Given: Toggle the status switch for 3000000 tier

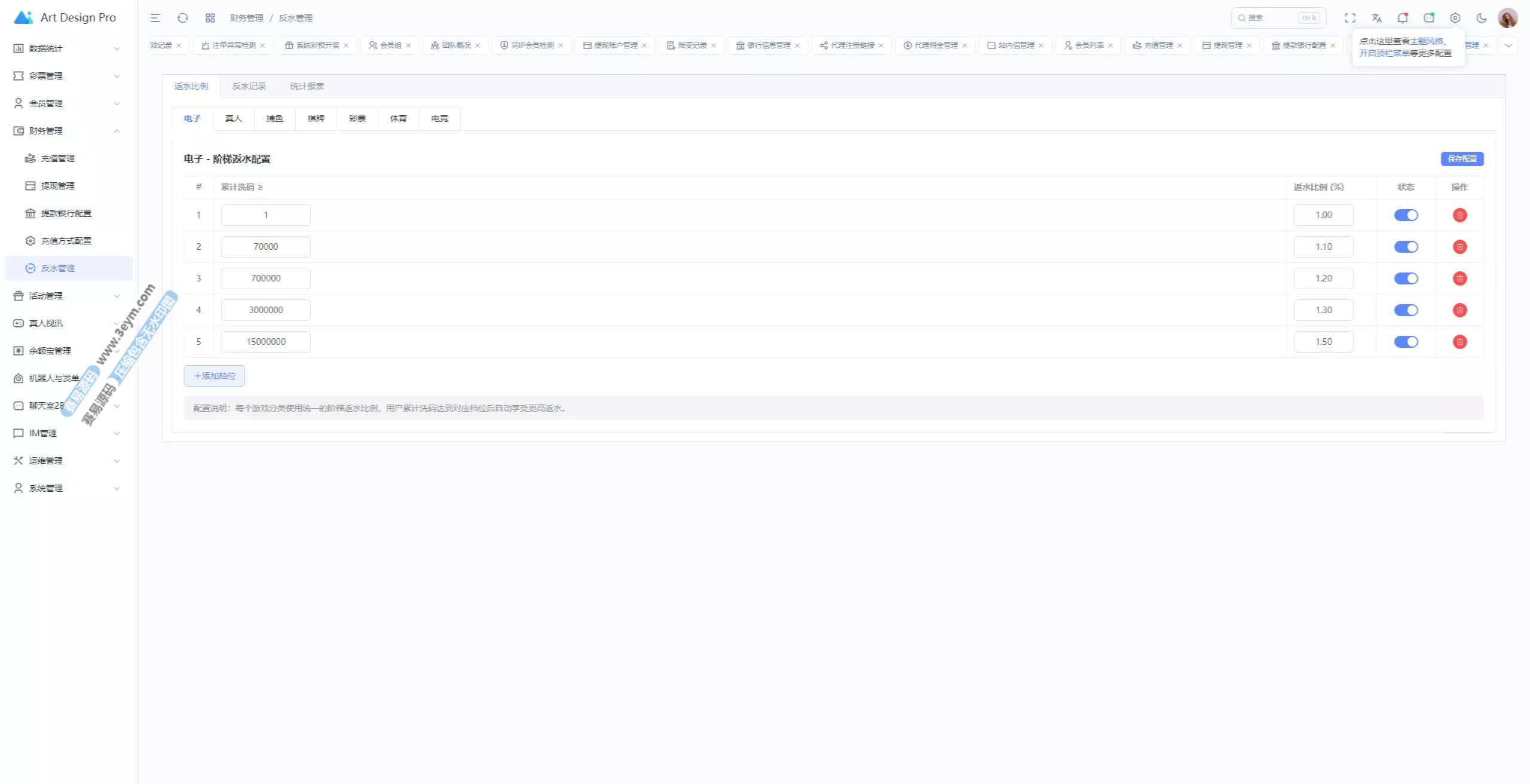Looking at the screenshot, I should pos(1406,310).
